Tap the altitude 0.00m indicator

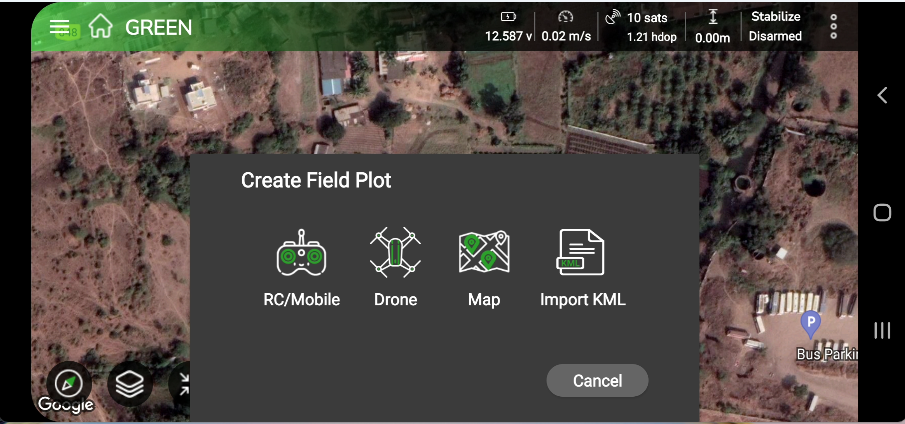click(713, 26)
